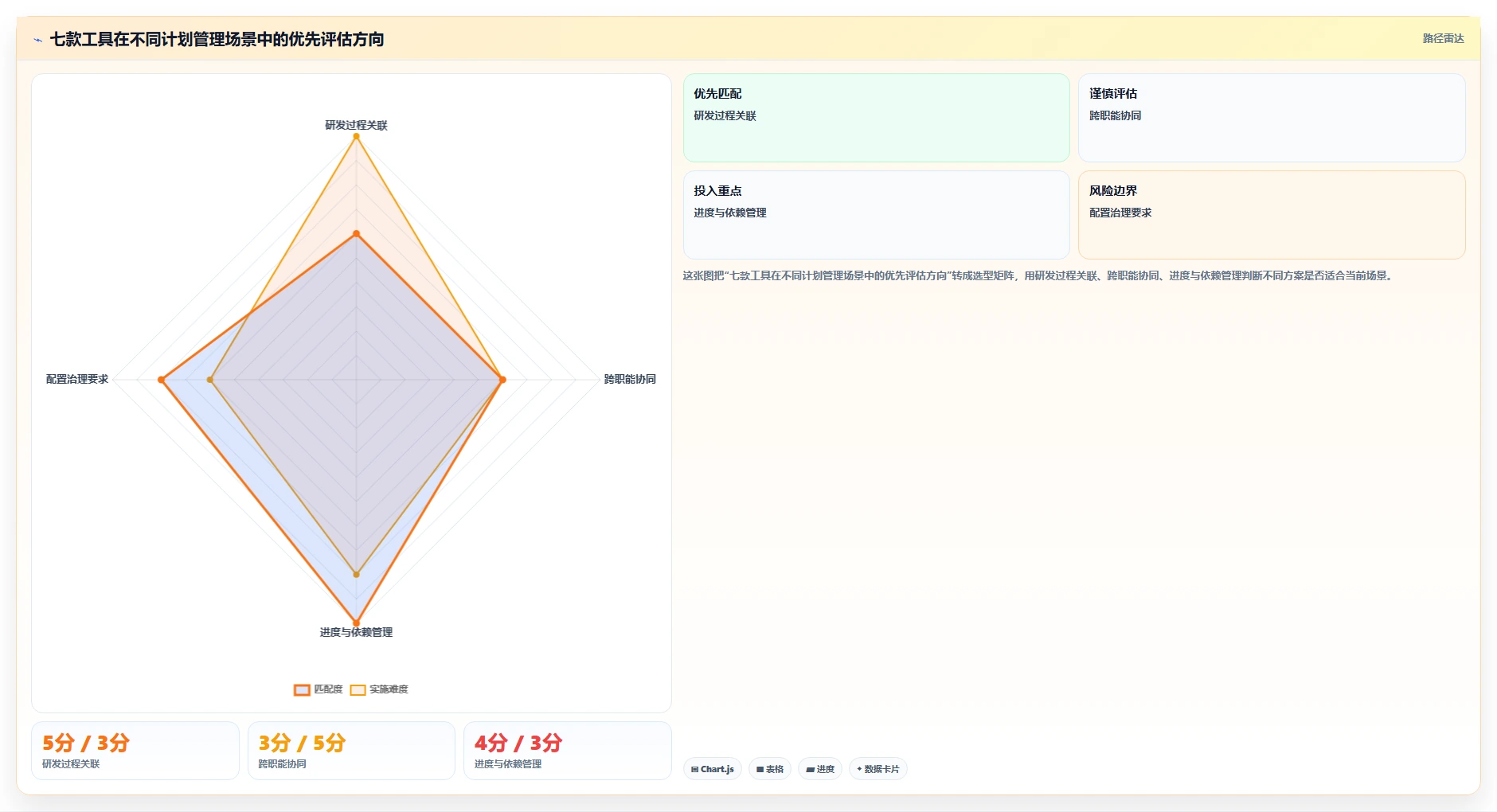This screenshot has width=1497, height=812.
Task: Open the 投入重点 card
Action: tap(876, 215)
